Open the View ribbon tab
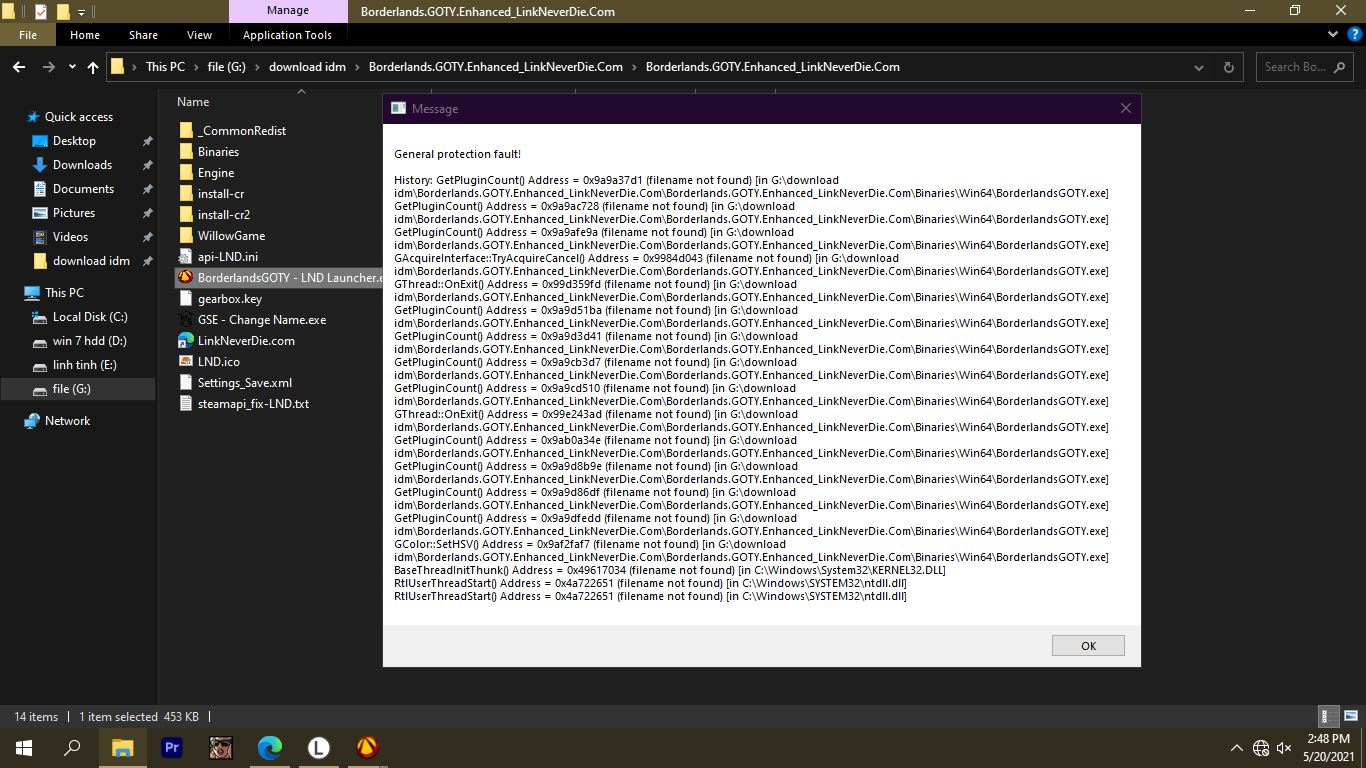The image size is (1366, 768). [199, 35]
